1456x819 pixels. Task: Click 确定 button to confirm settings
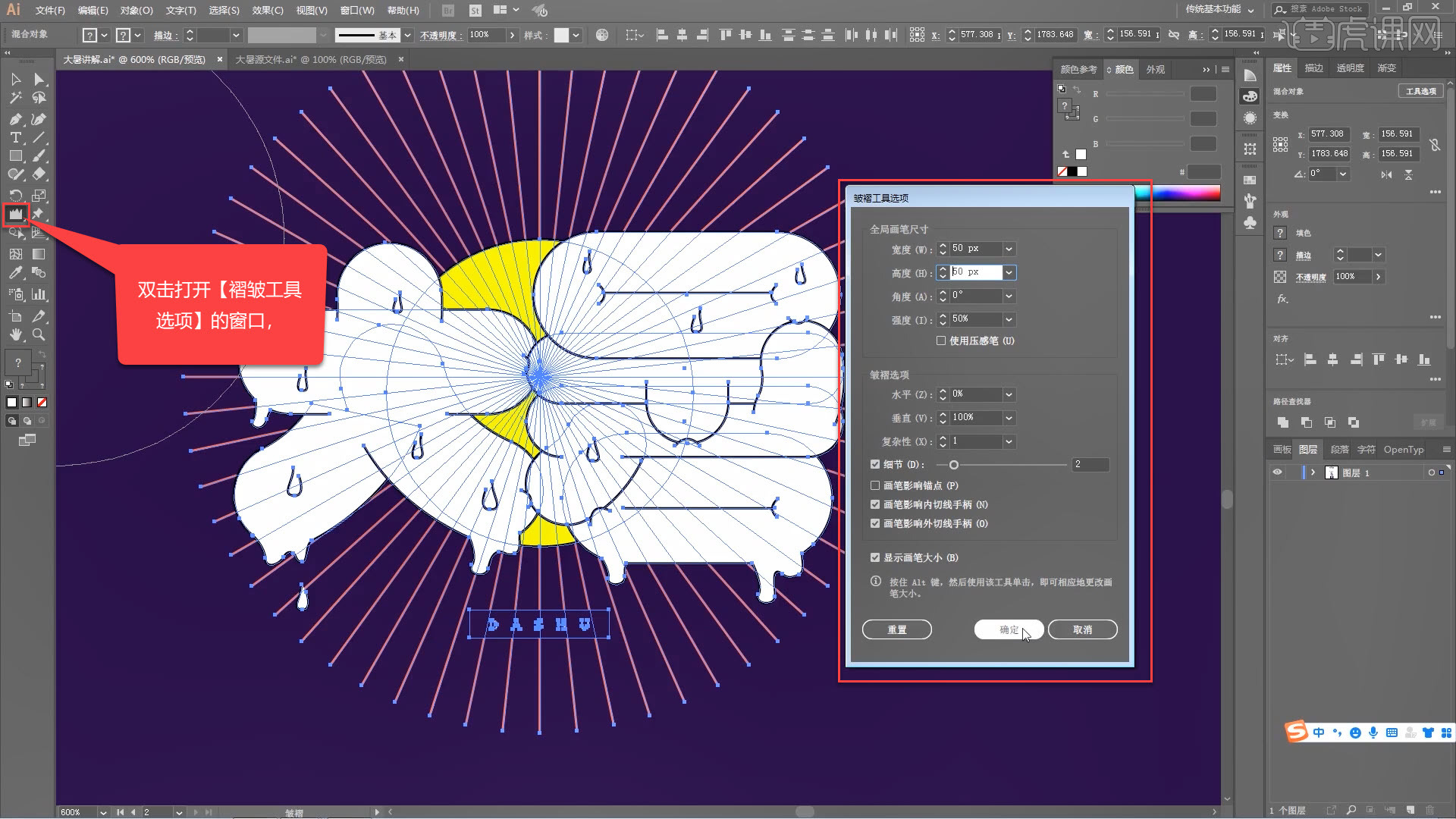click(1008, 629)
